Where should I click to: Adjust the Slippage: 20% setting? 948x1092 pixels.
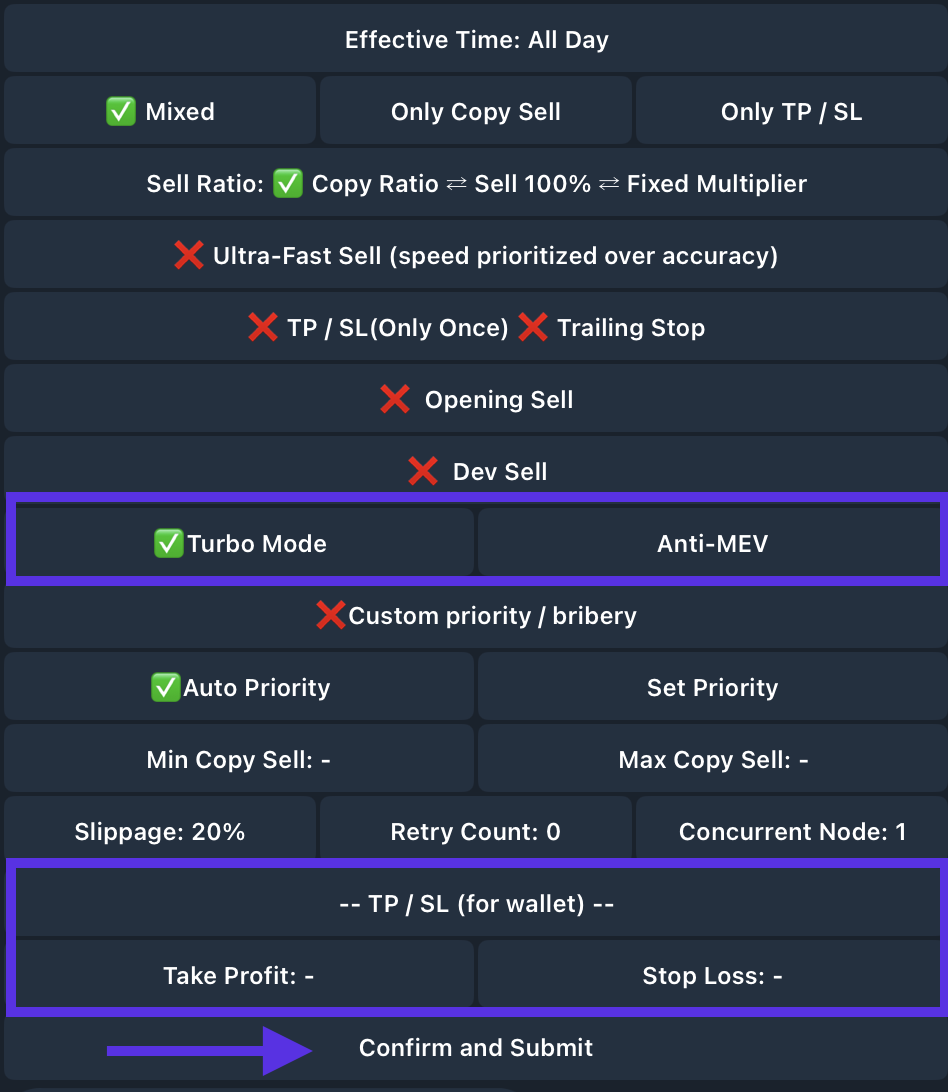pos(160,832)
